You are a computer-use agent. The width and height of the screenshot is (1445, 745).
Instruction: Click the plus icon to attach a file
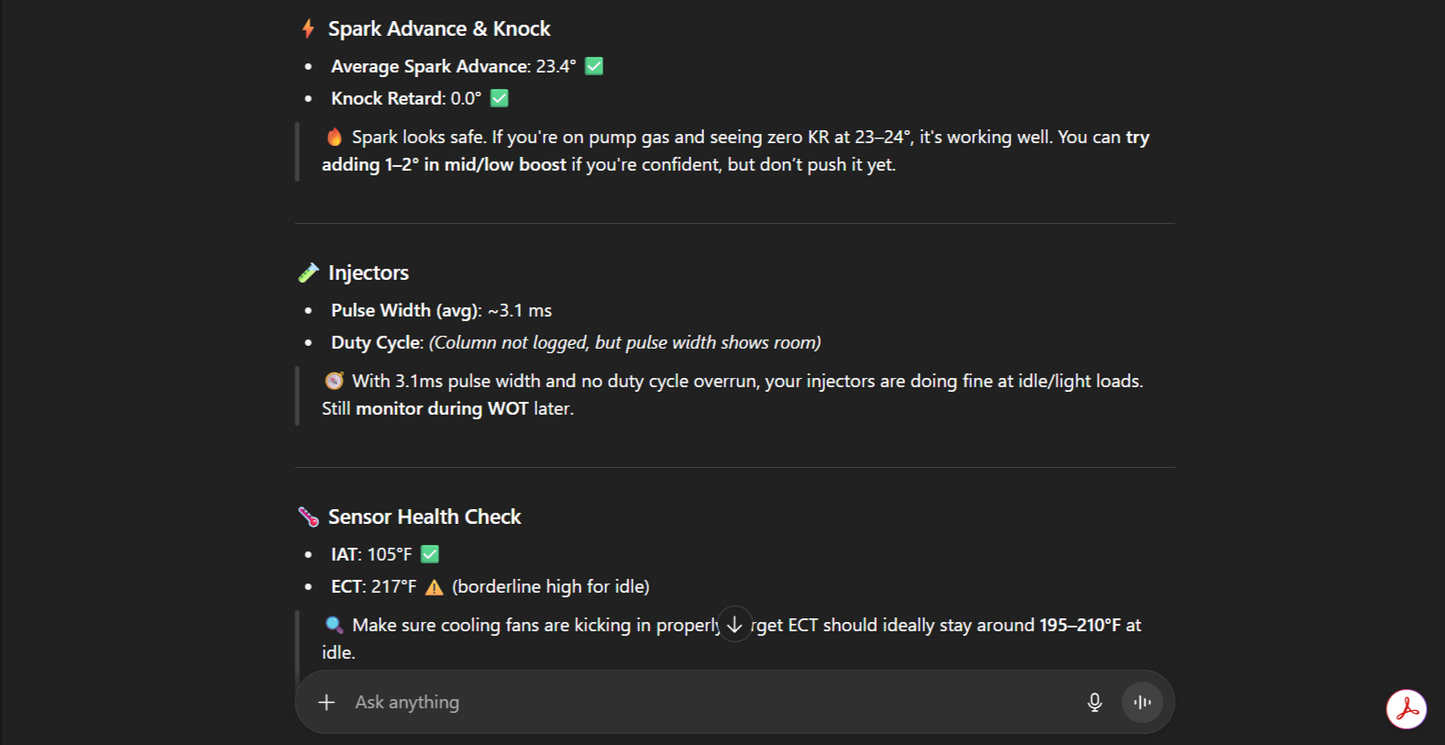point(326,702)
